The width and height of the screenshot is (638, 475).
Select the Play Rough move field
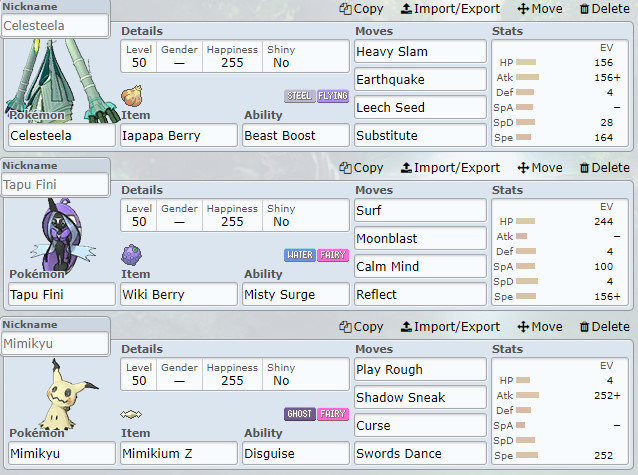click(420, 370)
